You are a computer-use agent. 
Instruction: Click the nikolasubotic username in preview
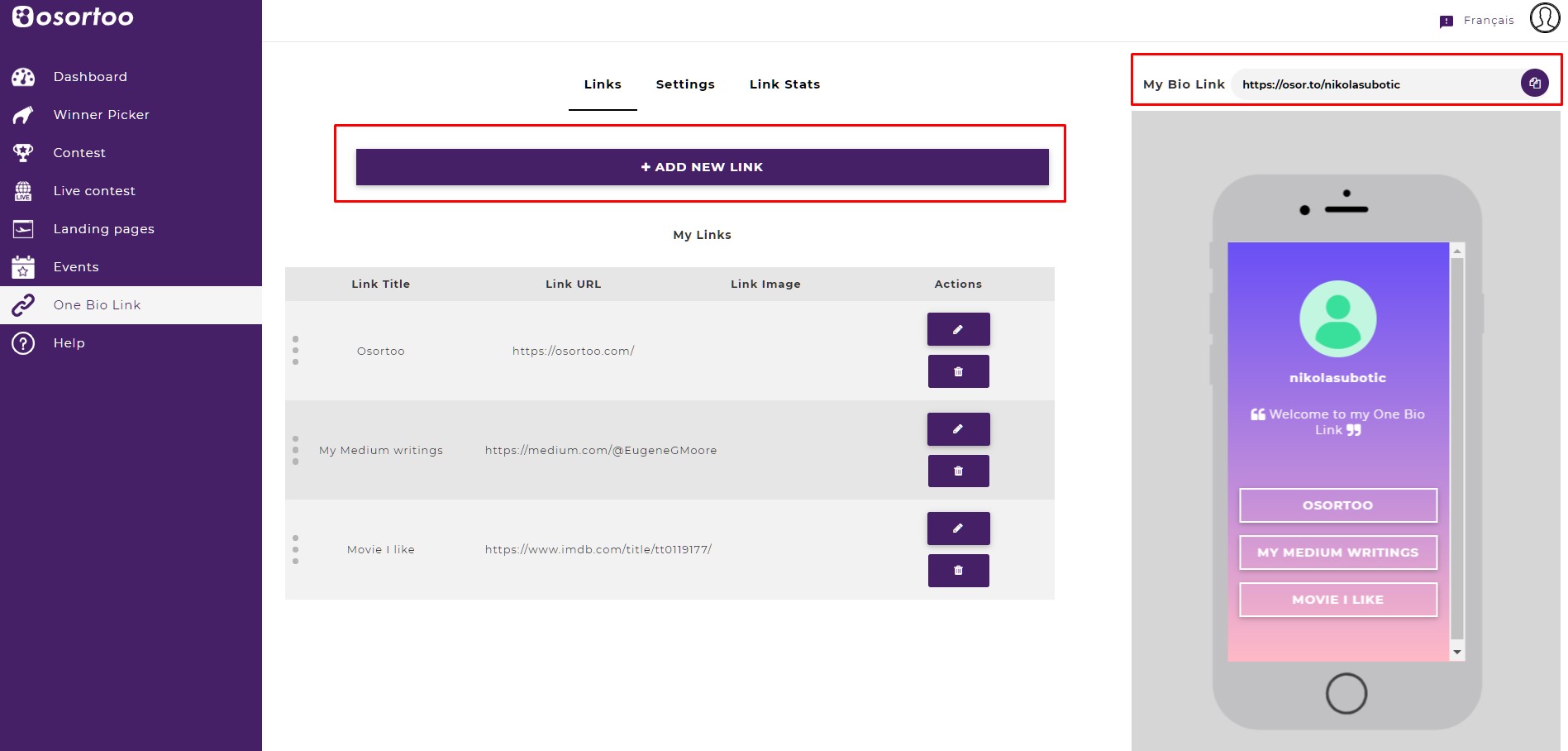[x=1338, y=378]
